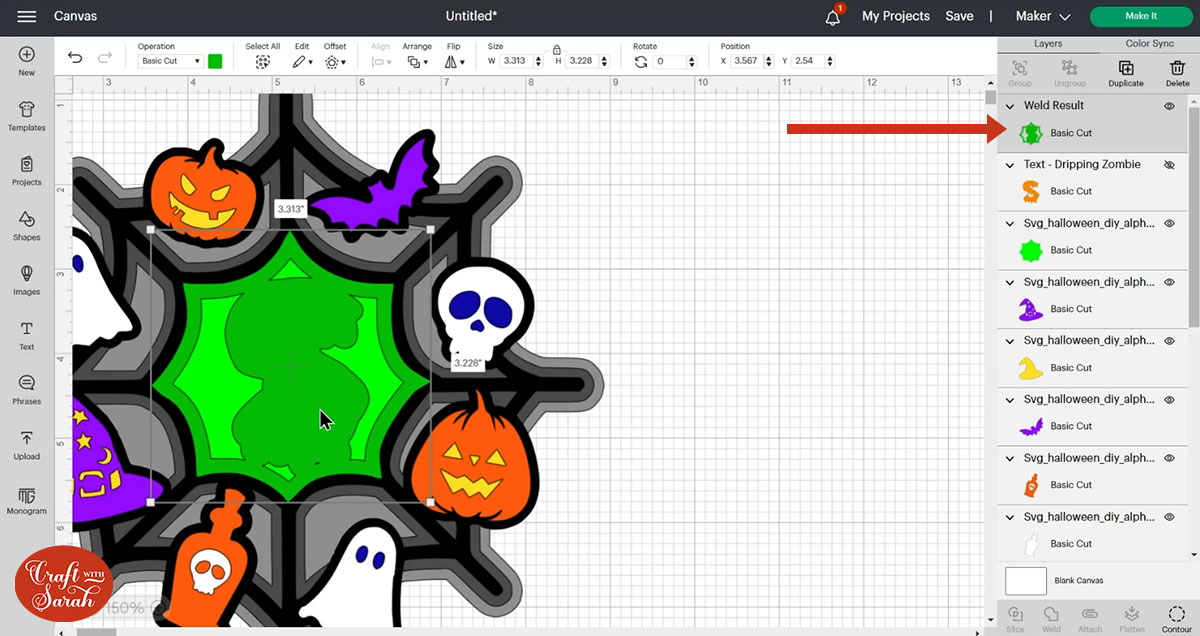Open the Edit dropdown
Viewport: 1200px width, 636px height.
tap(302, 61)
